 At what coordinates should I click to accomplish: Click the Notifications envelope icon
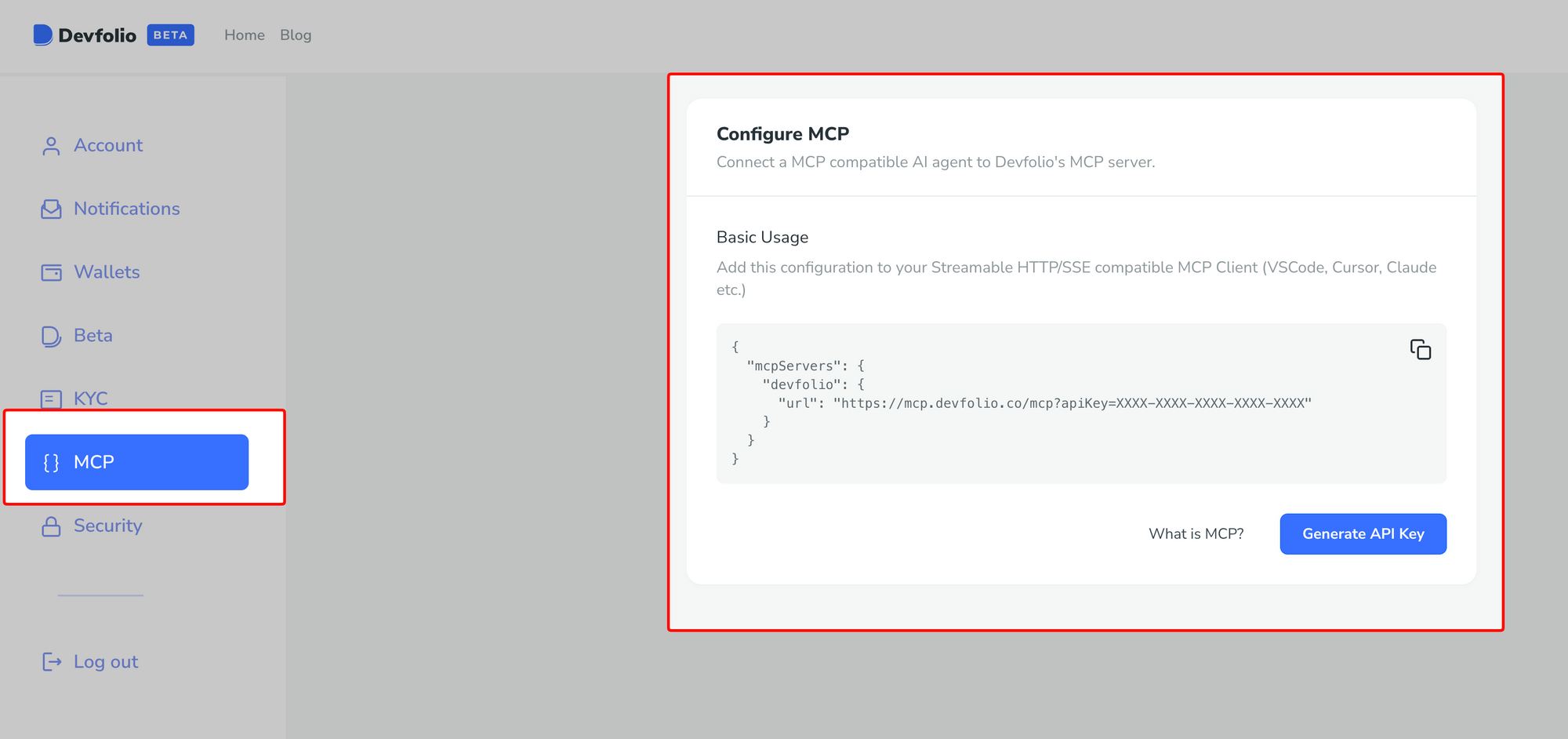pyautogui.click(x=51, y=209)
